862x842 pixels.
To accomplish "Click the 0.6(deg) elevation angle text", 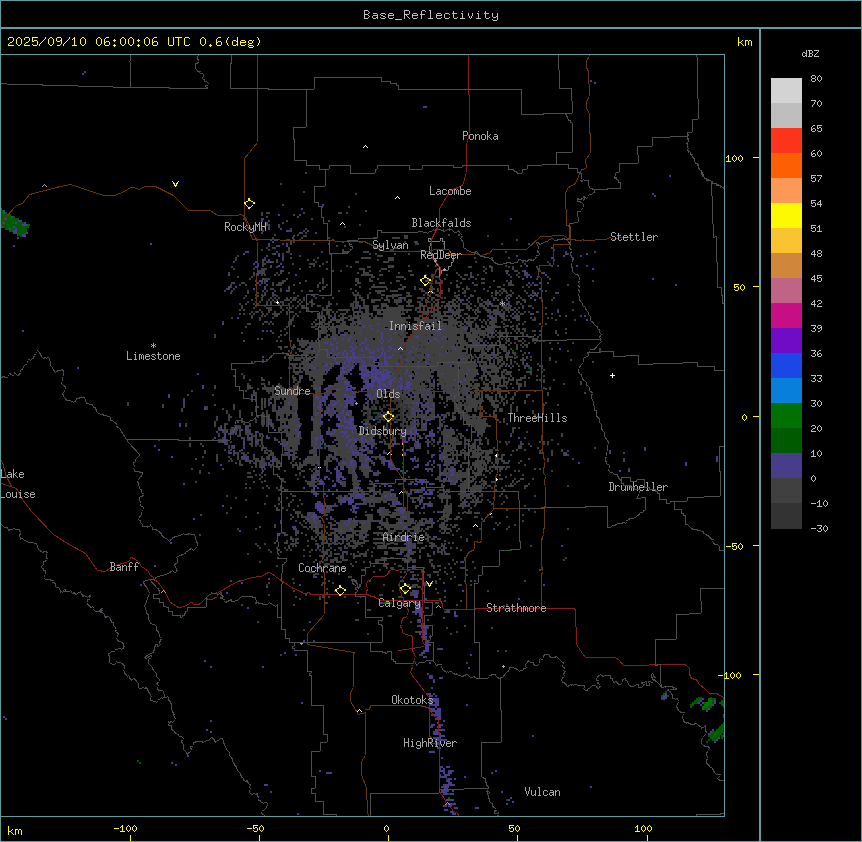I will click(x=230, y=42).
